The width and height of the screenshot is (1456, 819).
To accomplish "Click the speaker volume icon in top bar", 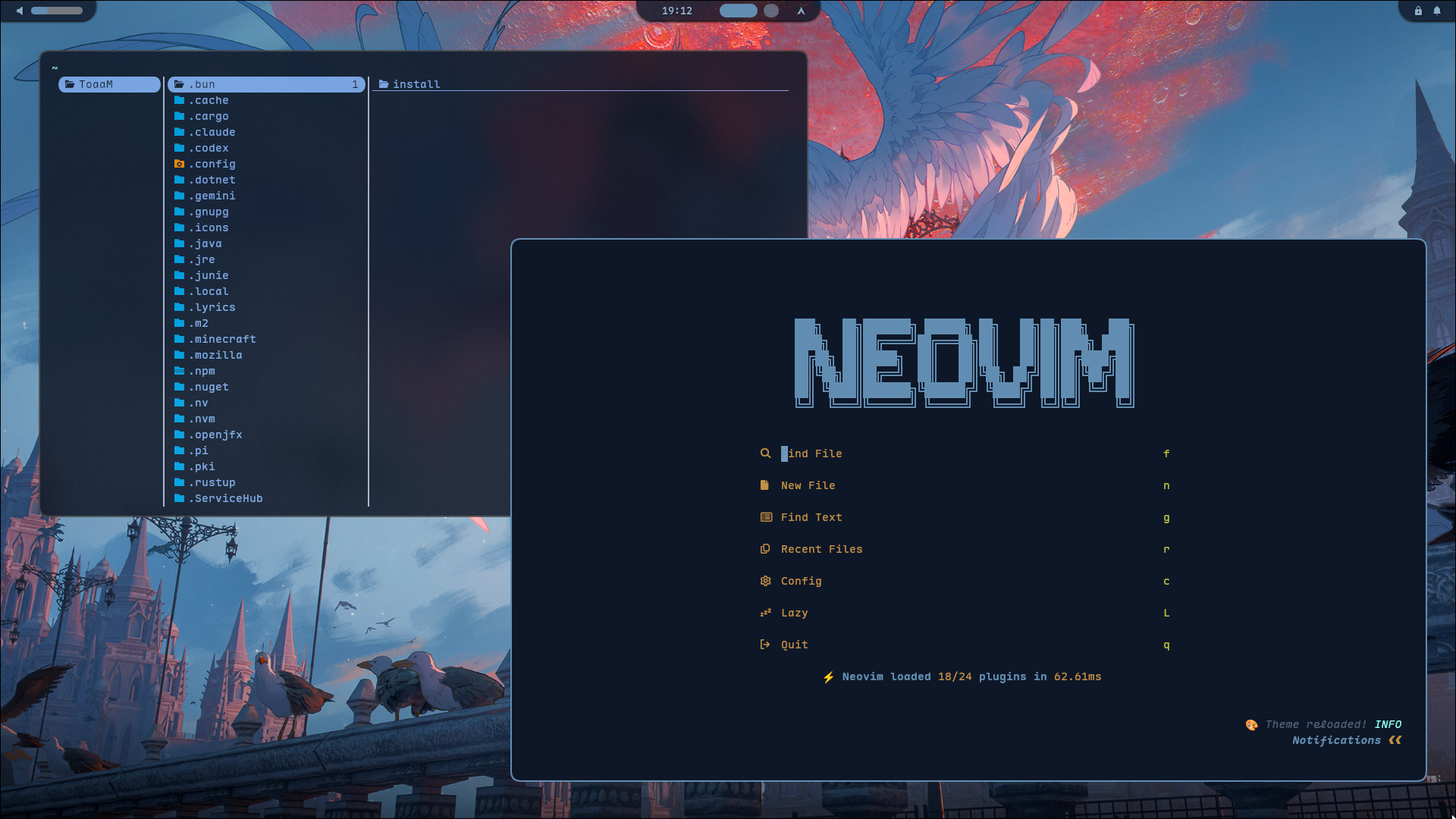I will coord(20,11).
